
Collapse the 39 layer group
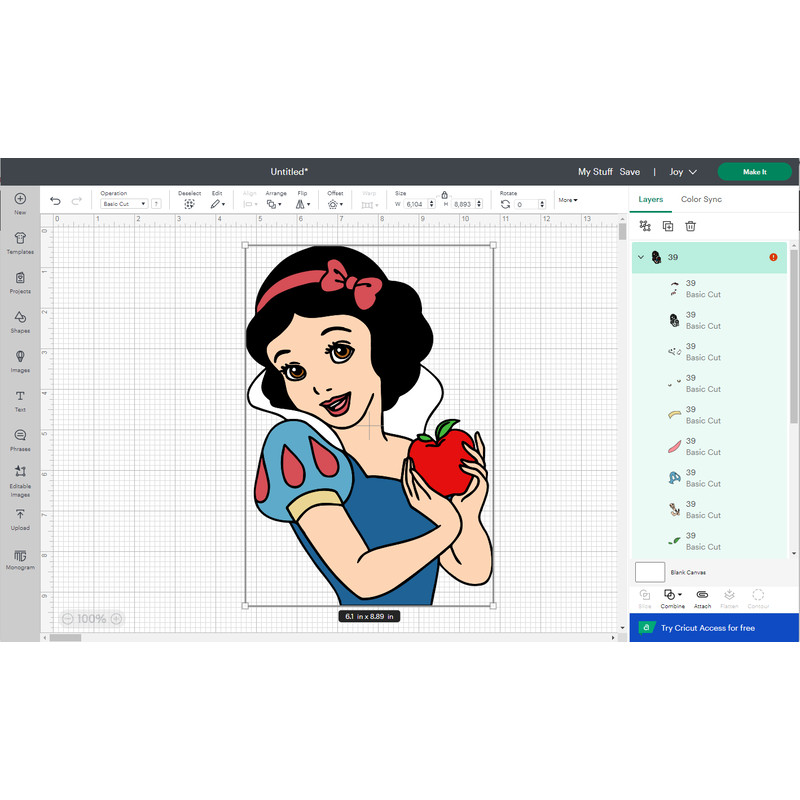pyautogui.click(x=640, y=257)
